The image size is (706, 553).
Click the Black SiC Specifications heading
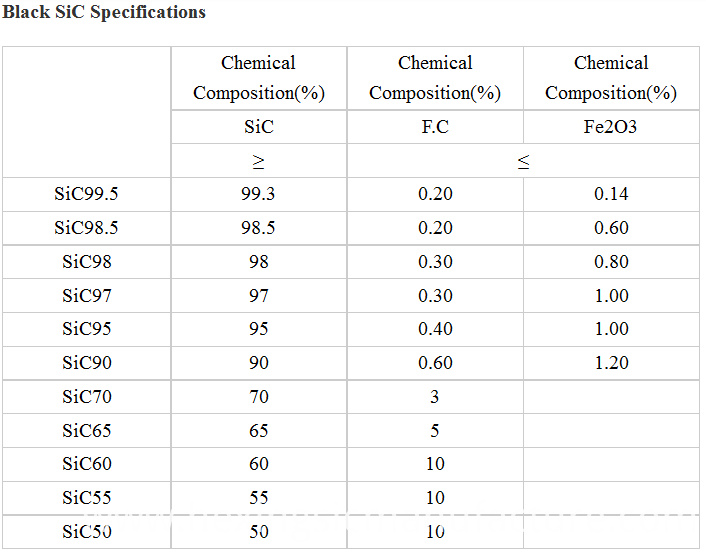coord(104,12)
